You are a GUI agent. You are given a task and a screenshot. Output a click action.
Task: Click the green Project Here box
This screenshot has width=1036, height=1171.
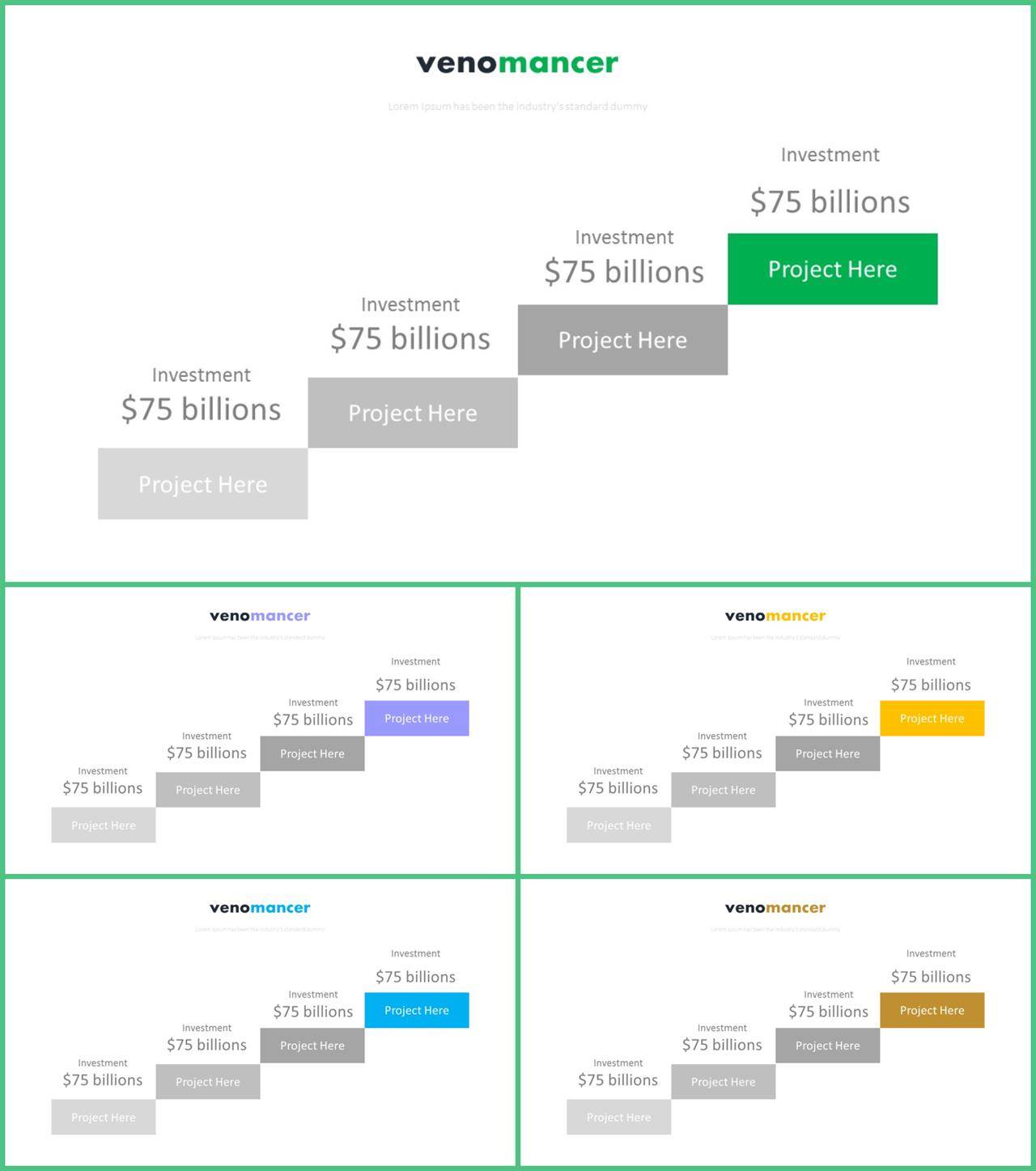pyautogui.click(x=832, y=269)
